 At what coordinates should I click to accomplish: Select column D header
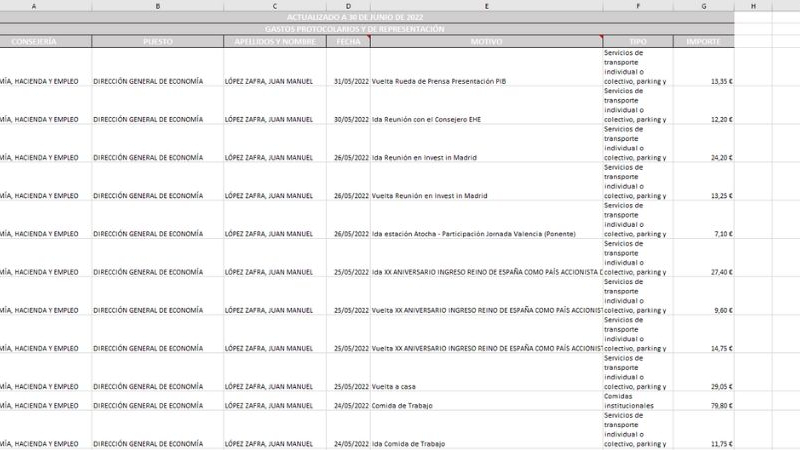tap(348, 6)
